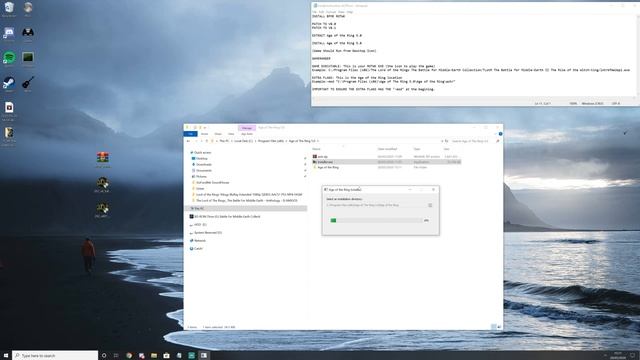
Task: Open BD-ROM Drive in navigation pane
Action: 225,217
